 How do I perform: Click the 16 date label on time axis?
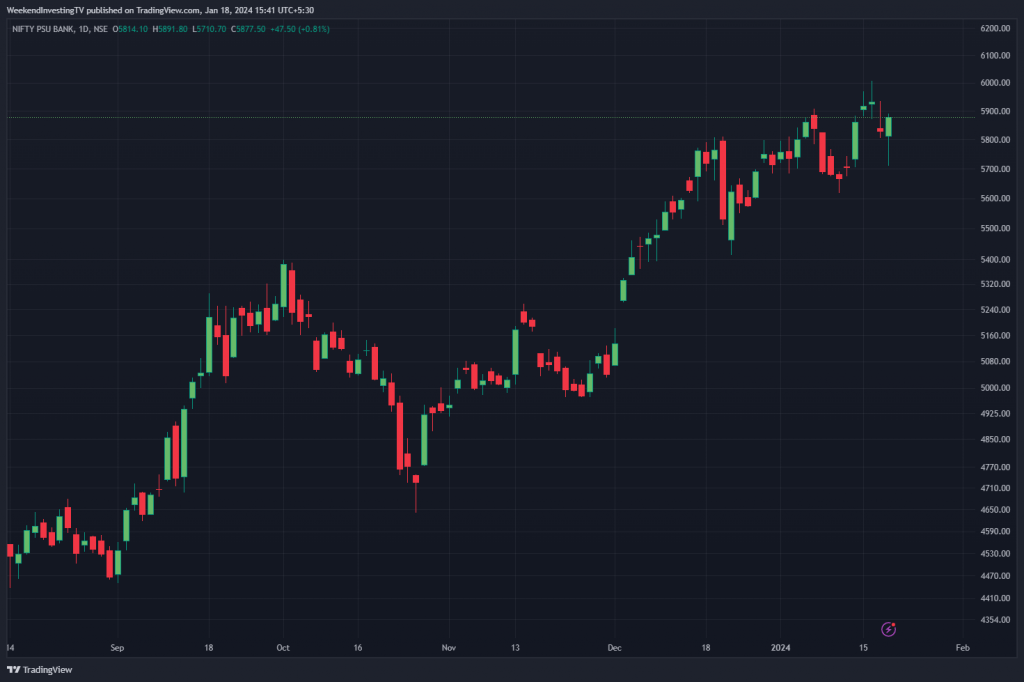(358, 648)
